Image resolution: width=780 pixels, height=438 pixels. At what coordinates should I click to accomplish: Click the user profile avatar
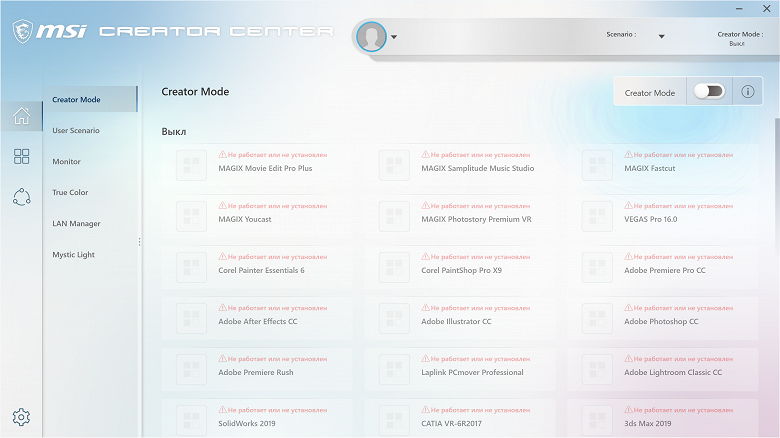(371, 36)
